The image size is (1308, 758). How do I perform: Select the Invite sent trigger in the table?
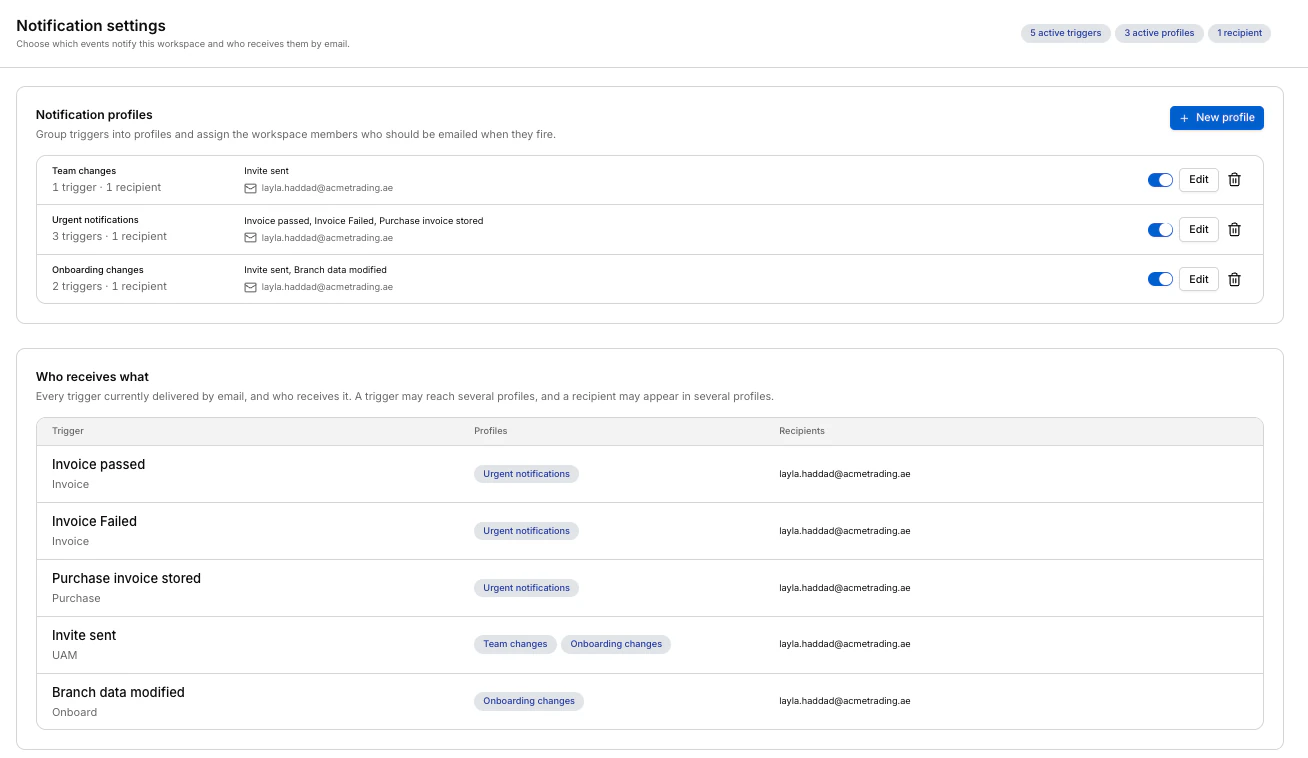(x=84, y=636)
